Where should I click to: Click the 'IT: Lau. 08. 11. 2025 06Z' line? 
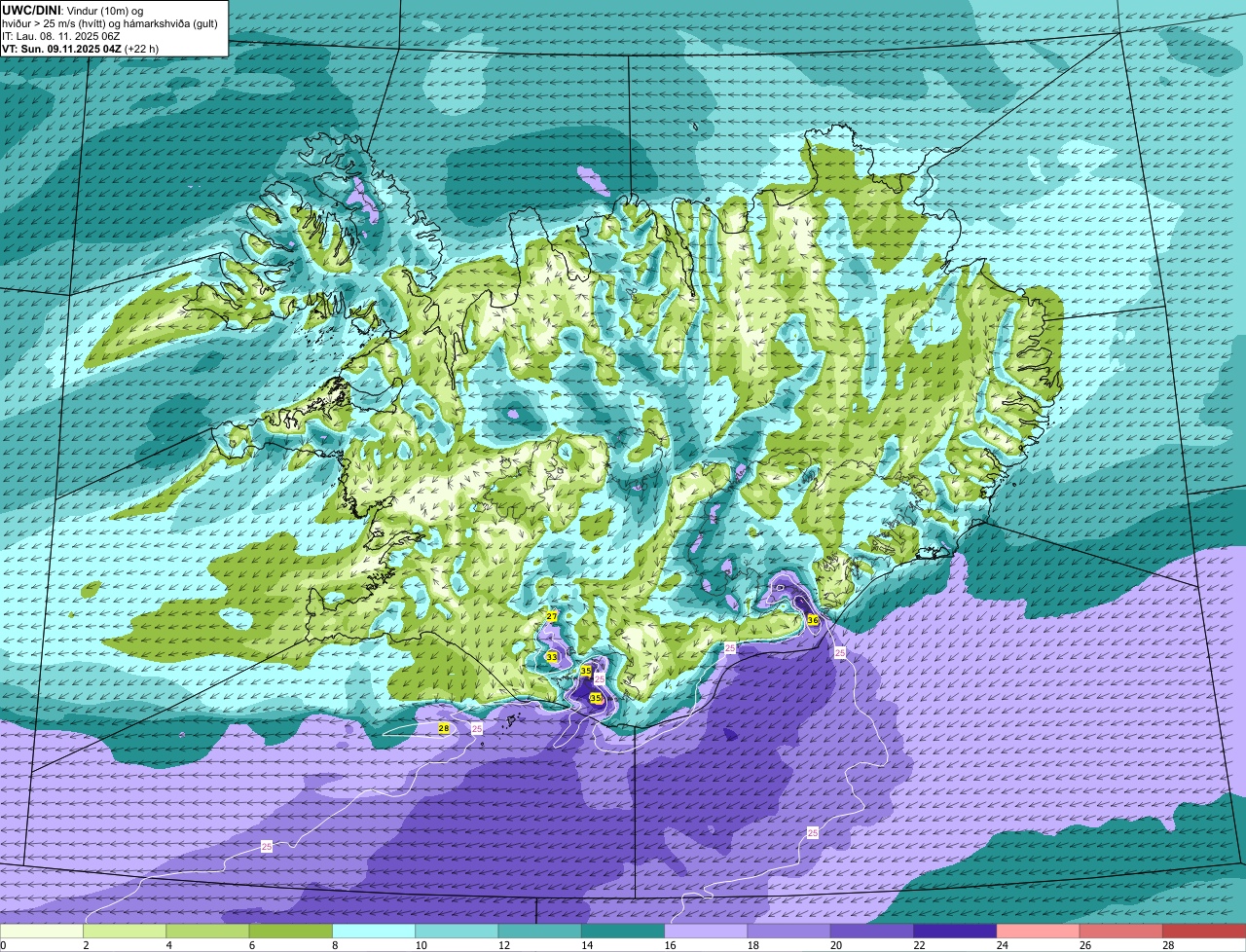61,35
